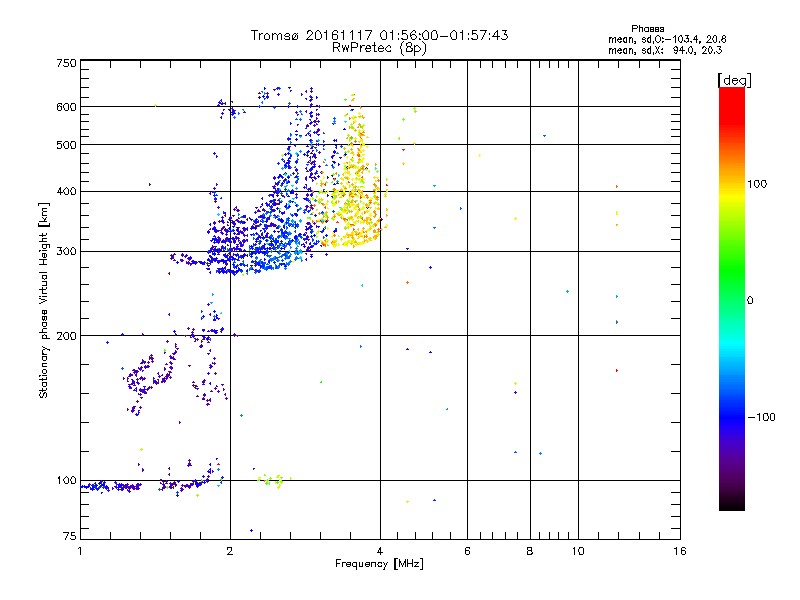
Task: Click x-axis tick label '1'
Action: (80, 551)
